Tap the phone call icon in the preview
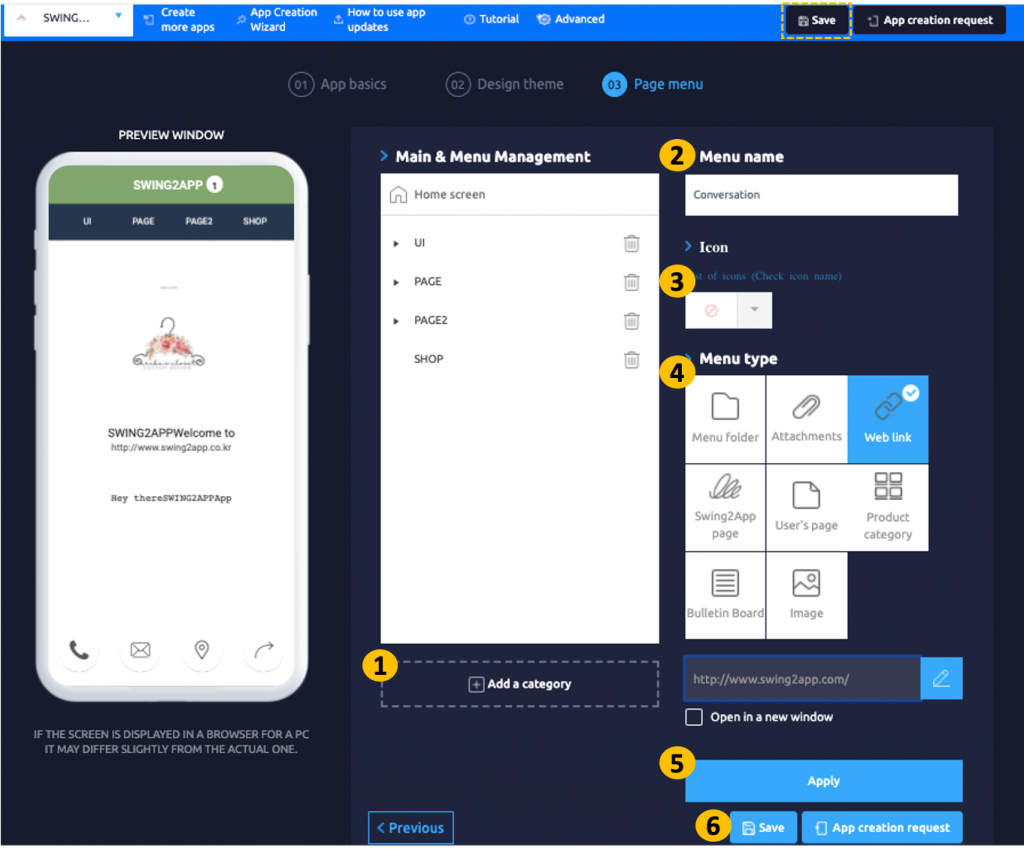This screenshot has height=859, width=1024. (79, 651)
